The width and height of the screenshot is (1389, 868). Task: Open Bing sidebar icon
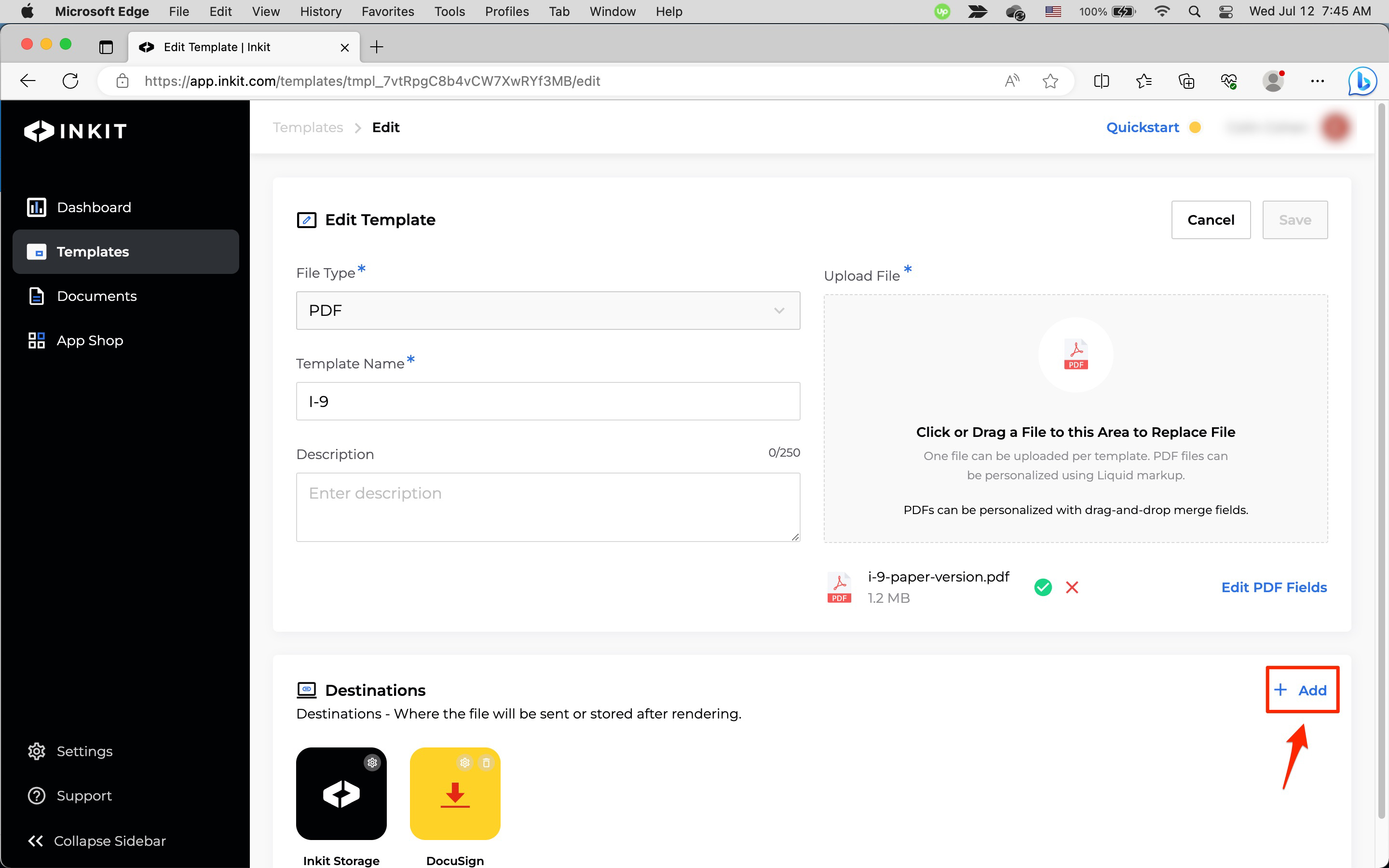coord(1362,81)
